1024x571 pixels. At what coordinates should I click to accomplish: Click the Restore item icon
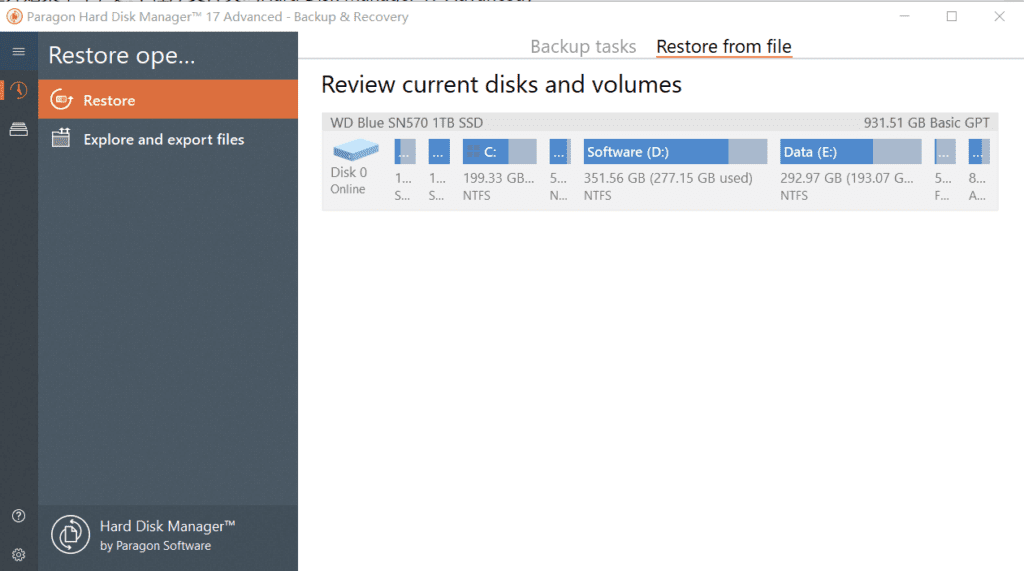61,100
